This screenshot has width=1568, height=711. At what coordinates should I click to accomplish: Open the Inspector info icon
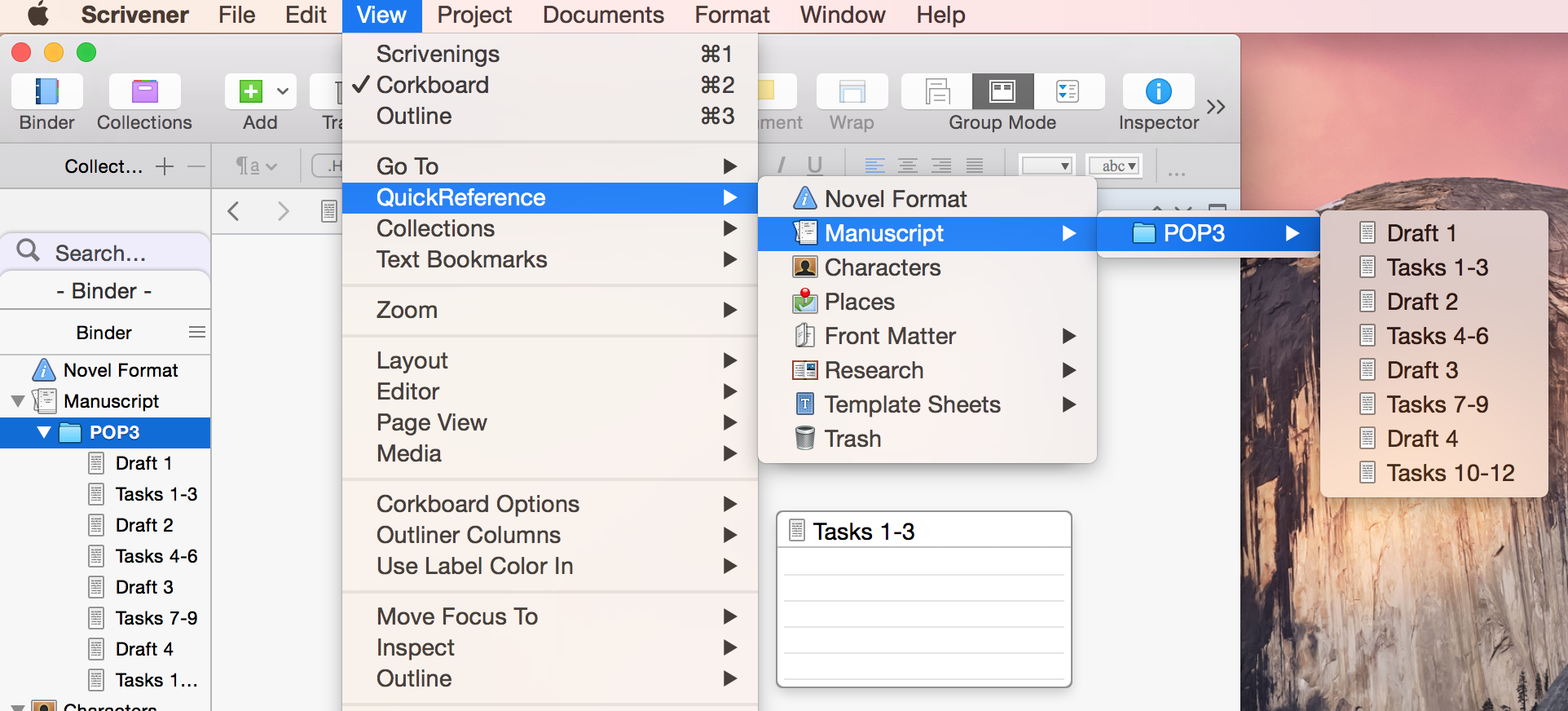[x=1158, y=91]
